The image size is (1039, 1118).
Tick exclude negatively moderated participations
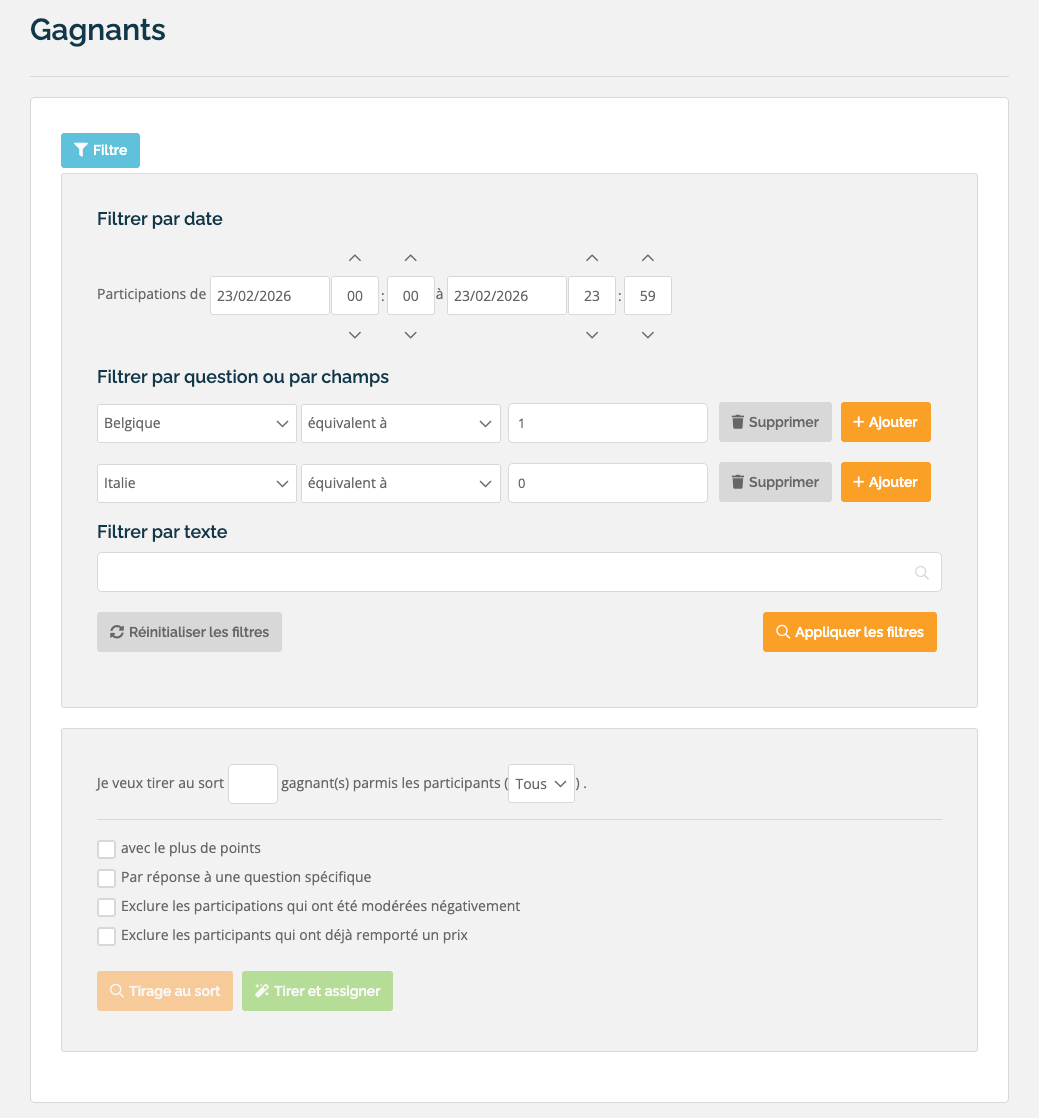(106, 907)
